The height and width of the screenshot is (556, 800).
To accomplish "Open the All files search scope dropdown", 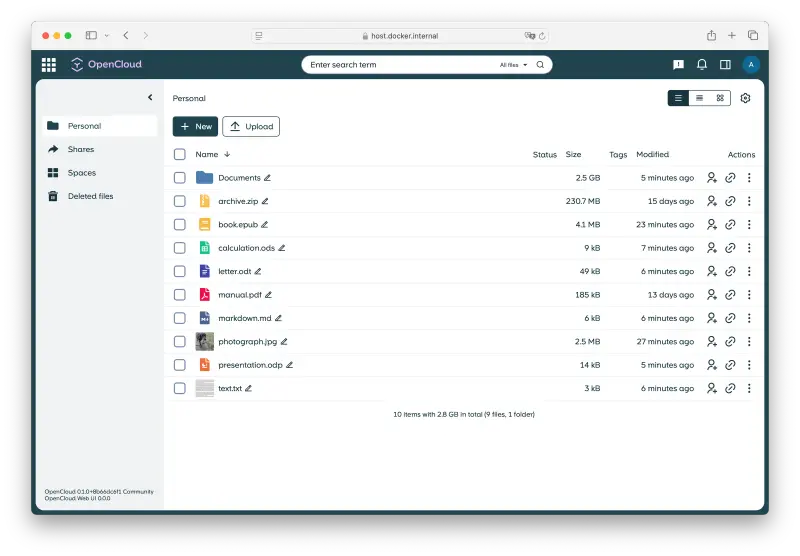I will tap(513, 65).
